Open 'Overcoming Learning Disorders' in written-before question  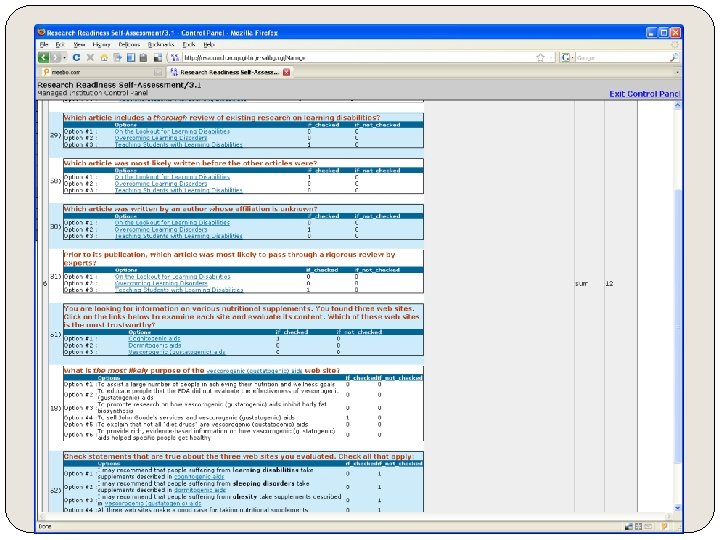(161, 183)
